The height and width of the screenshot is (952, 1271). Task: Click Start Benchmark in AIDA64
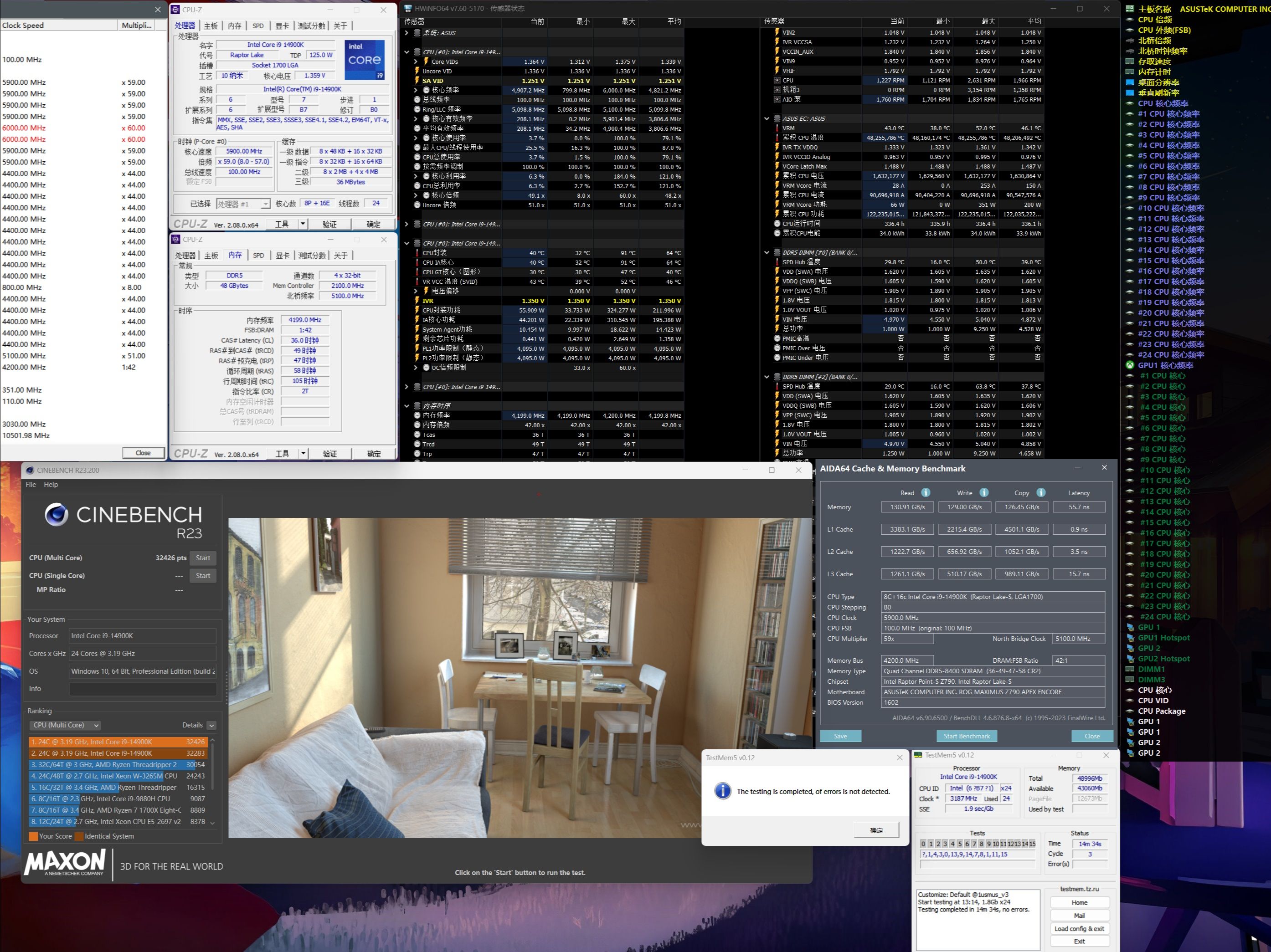coord(967,736)
